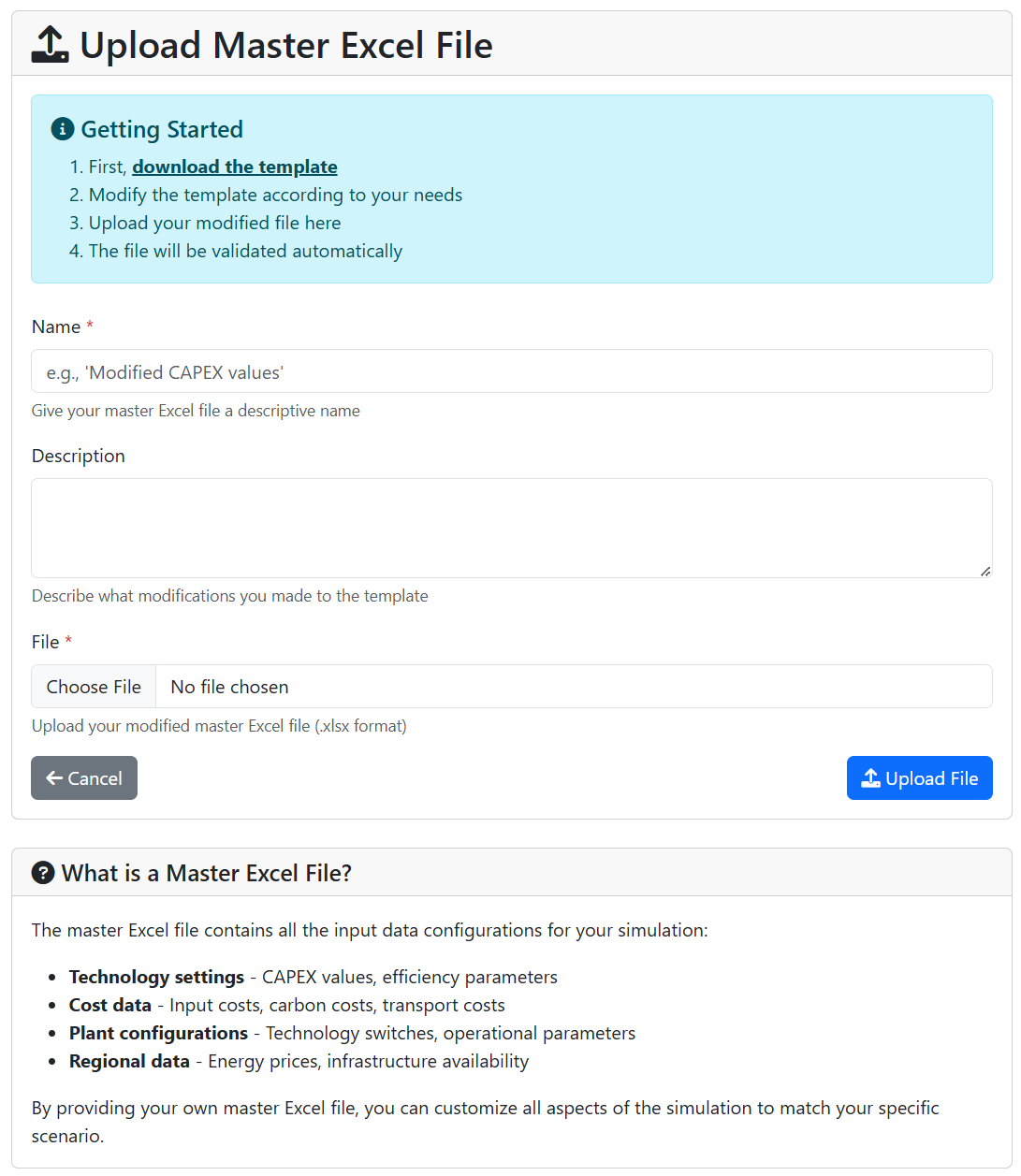Open the download the template link
Screen dimensions: 1021x1176
pos(234,167)
